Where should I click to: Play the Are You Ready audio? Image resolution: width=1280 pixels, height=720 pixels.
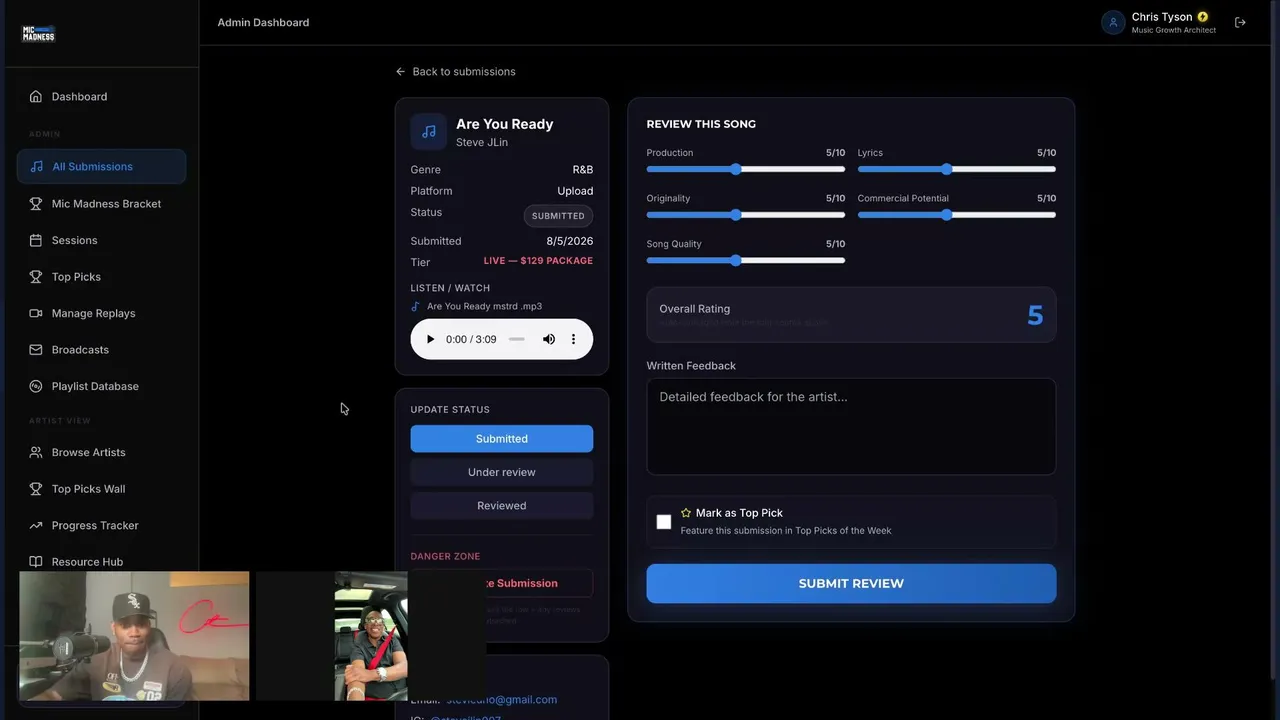coord(430,339)
